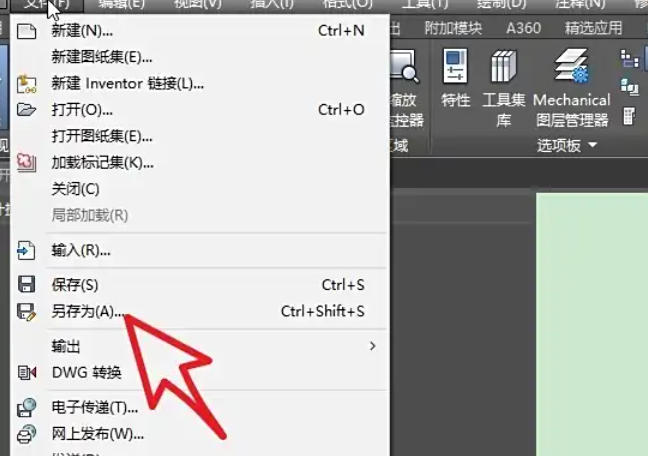Click the New file page icon
The width and height of the screenshot is (648, 456).
(x=26, y=31)
